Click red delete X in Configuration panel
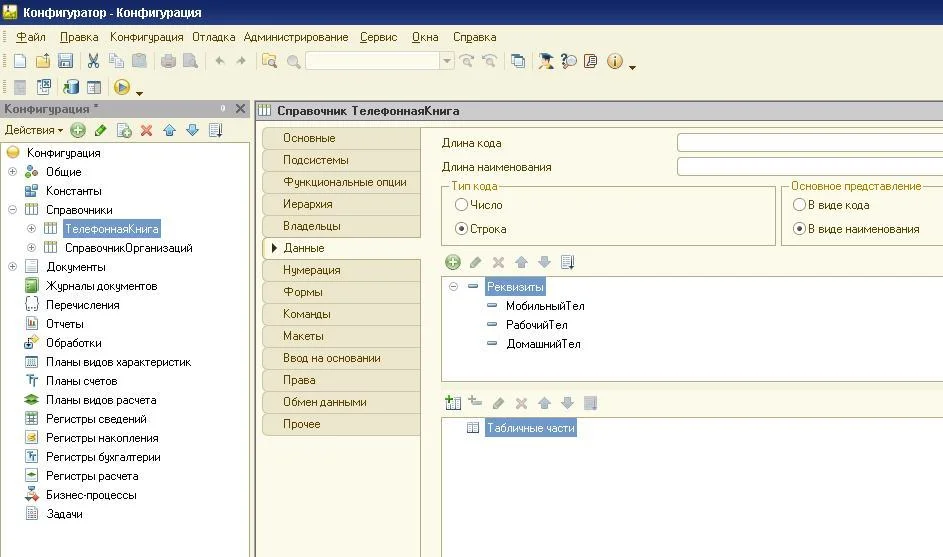 tap(146, 130)
